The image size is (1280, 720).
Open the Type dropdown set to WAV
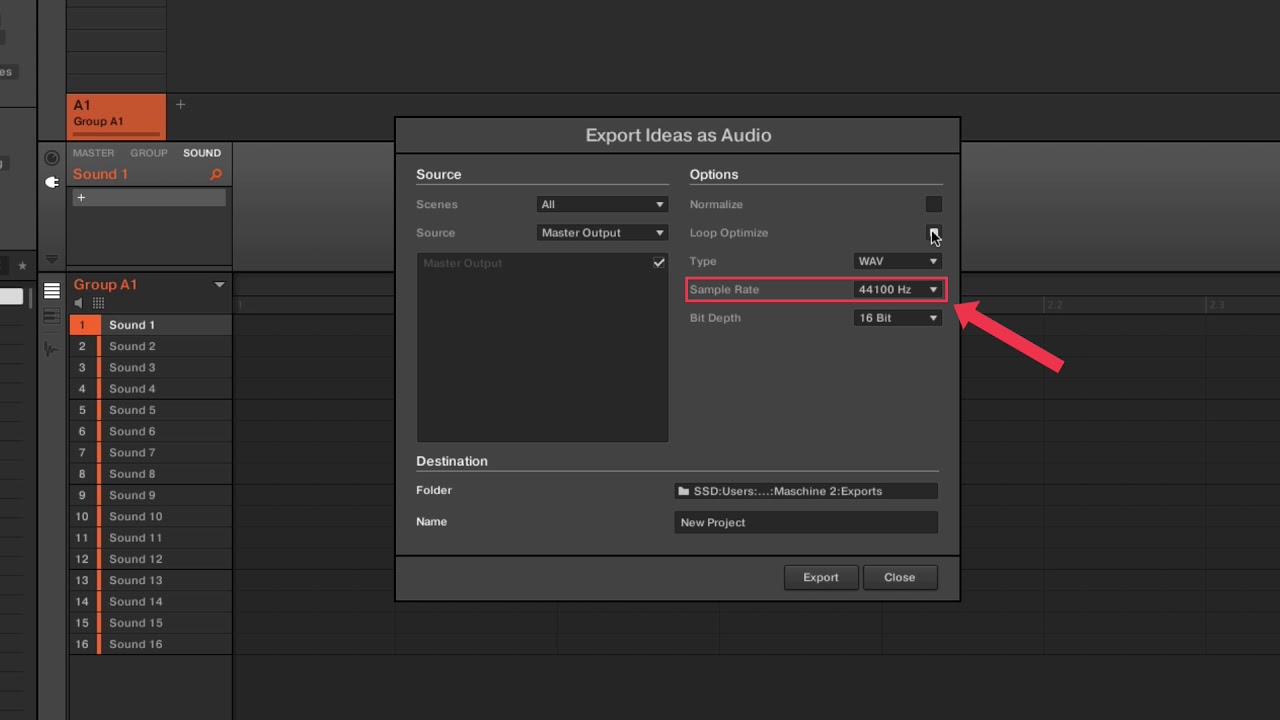[x=898, y=261]
